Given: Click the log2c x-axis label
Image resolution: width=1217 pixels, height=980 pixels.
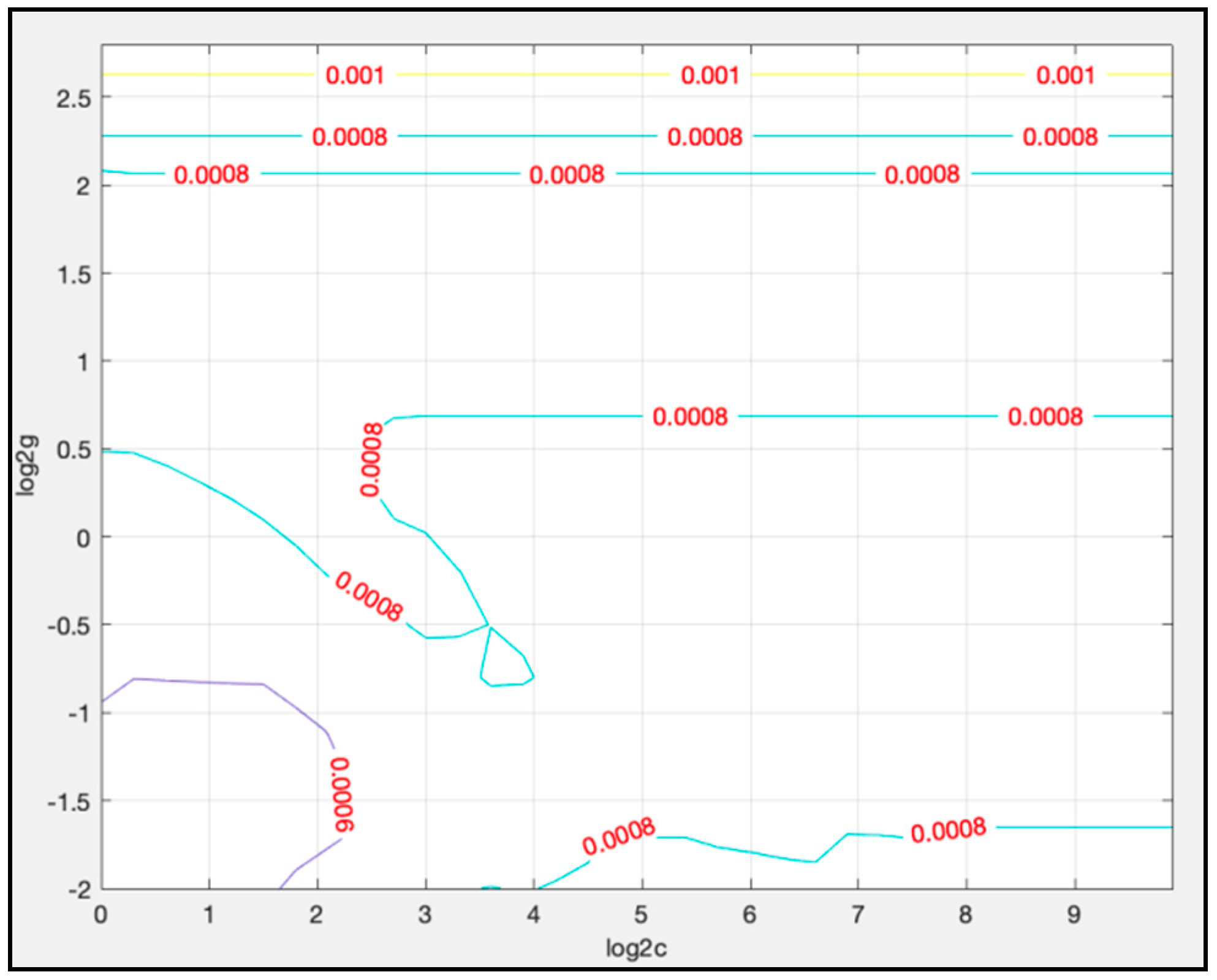Looking at the screenshot, I should coord(635,948).
